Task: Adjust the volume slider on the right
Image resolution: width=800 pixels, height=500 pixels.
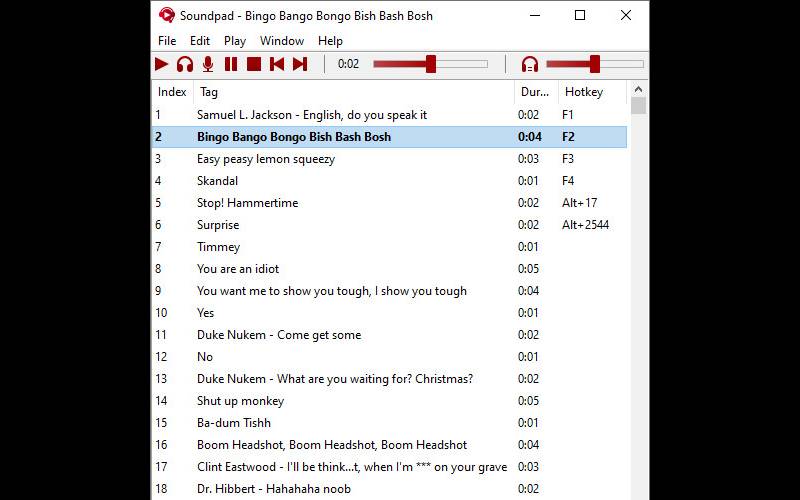Action: (x=594, y=64)
